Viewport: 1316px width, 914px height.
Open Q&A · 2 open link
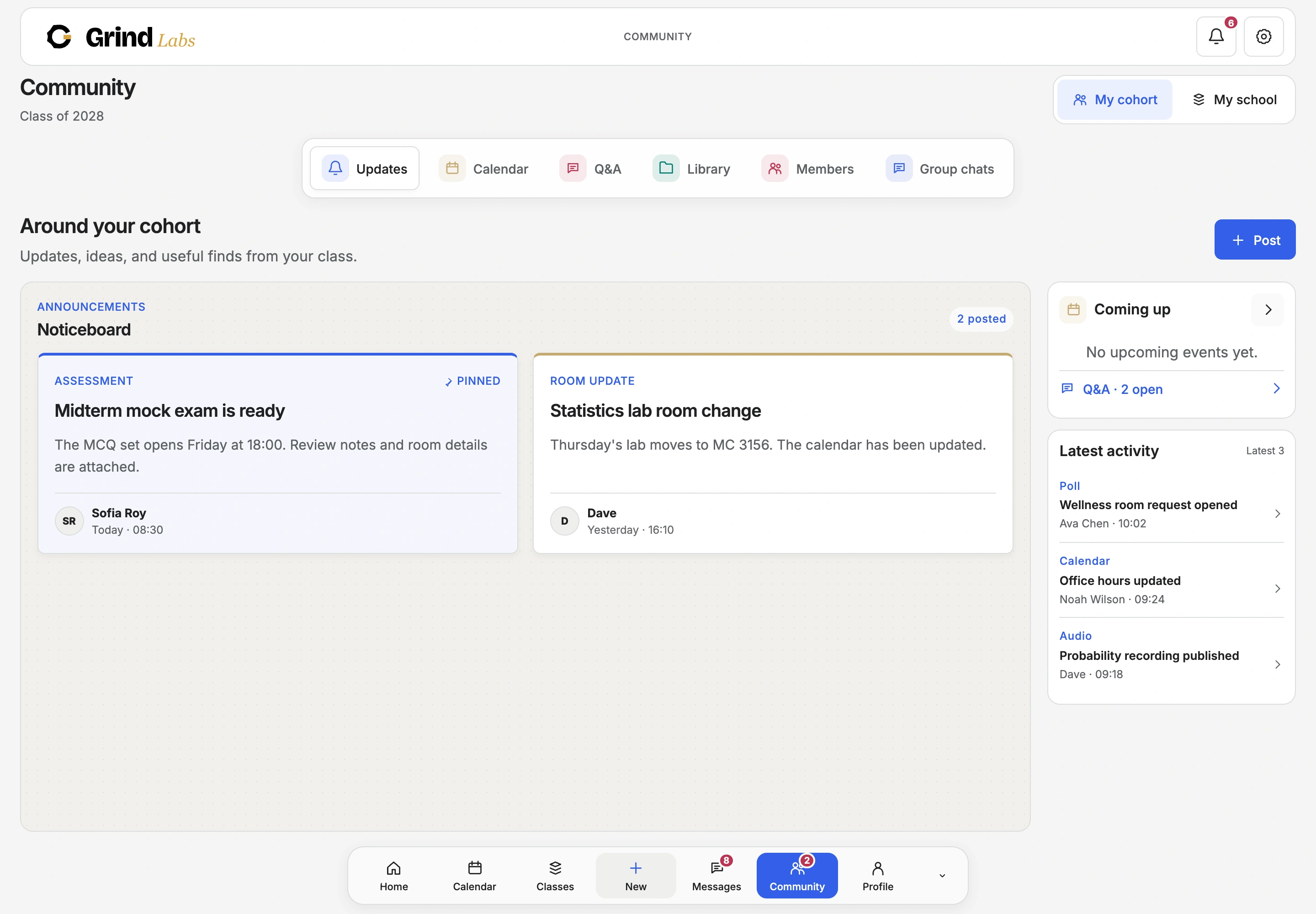click(x=1171, y=389)
